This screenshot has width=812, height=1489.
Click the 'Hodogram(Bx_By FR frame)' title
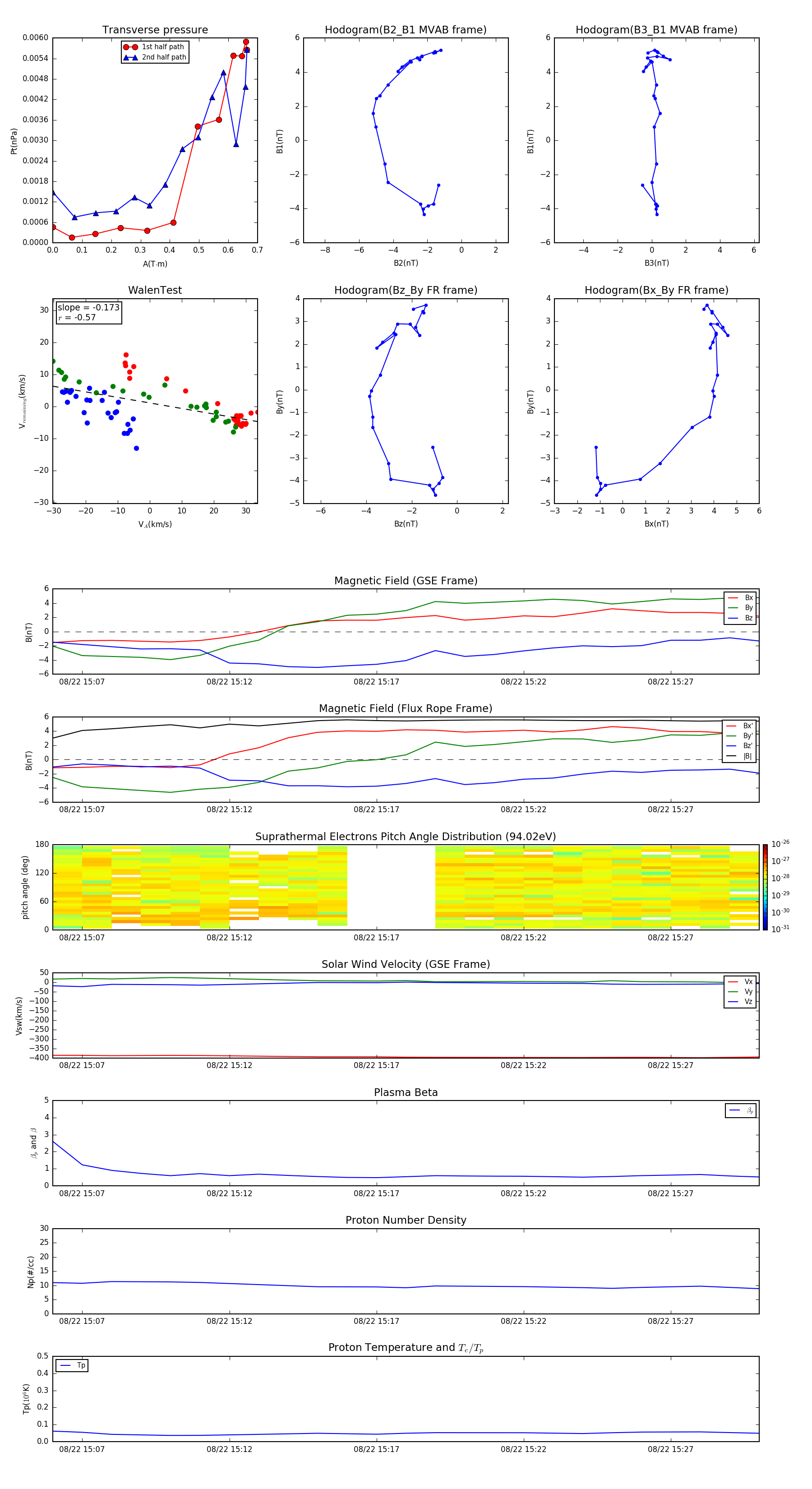pyautogui.click(x=656, y=290)
